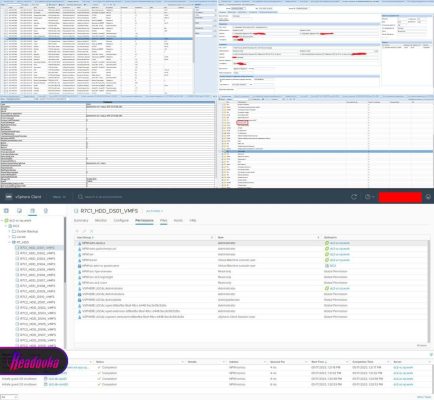The height and width of the screenshot is (400, 434).
Task: Click the edit permission pencil icon
Action: coord(84,231)
